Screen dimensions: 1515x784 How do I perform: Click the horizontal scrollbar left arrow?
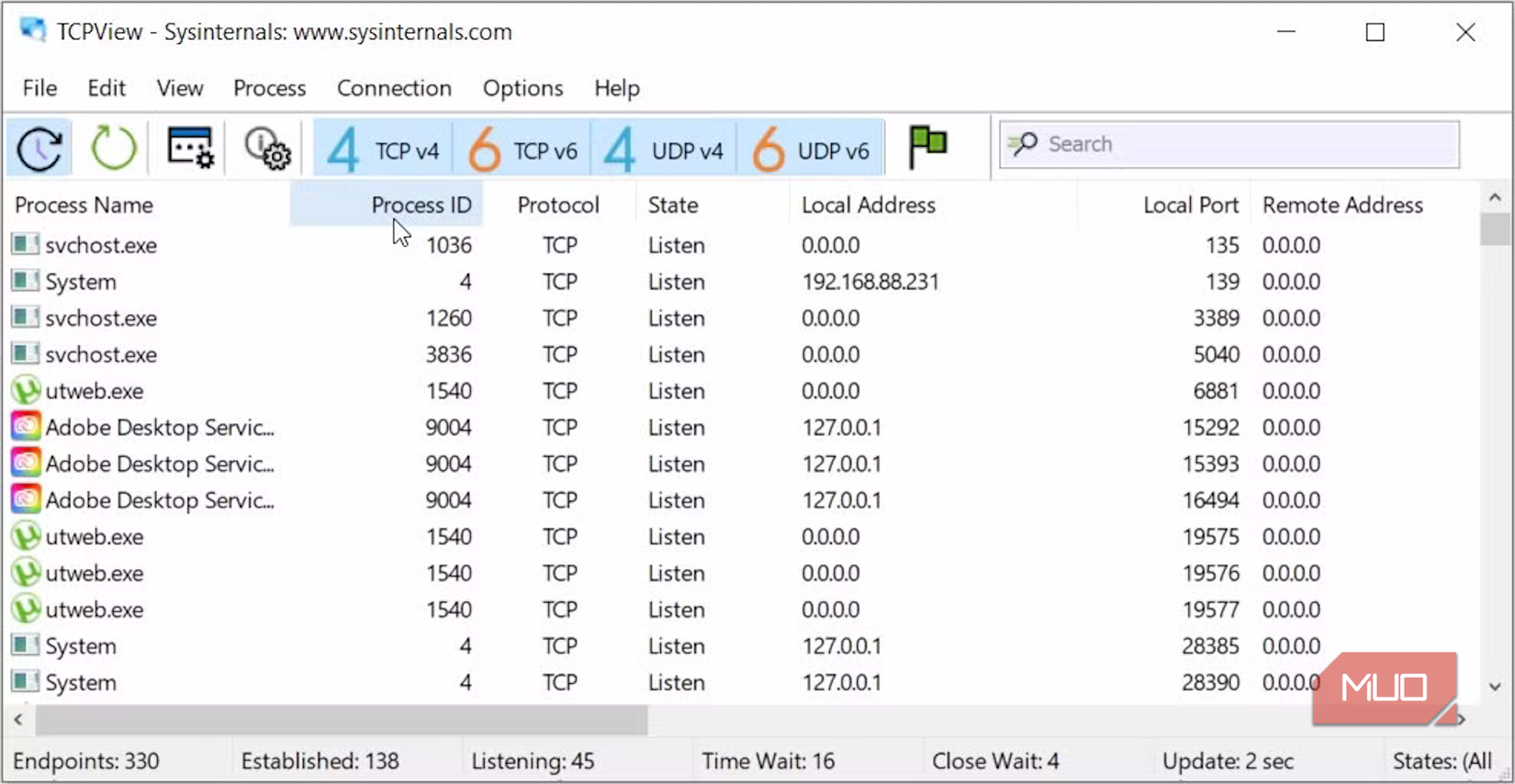point(18,720)
